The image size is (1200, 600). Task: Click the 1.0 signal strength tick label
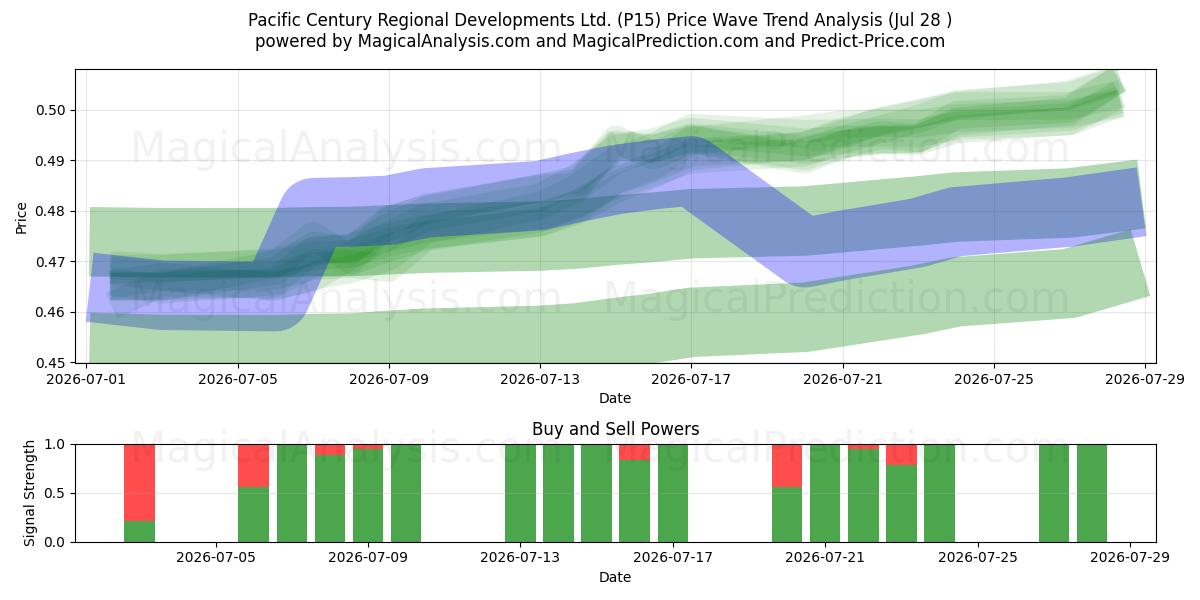click(57, 444)
